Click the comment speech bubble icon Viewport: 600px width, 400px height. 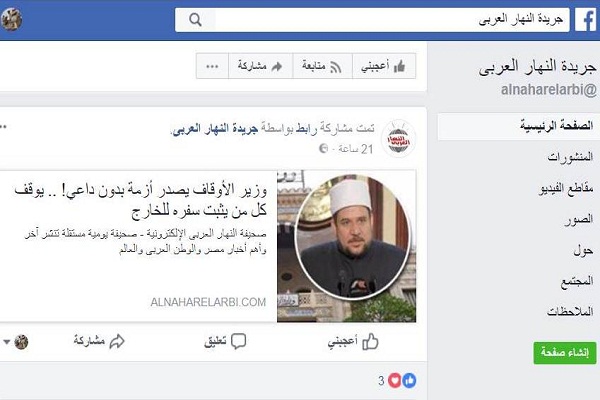coord(238,341)
